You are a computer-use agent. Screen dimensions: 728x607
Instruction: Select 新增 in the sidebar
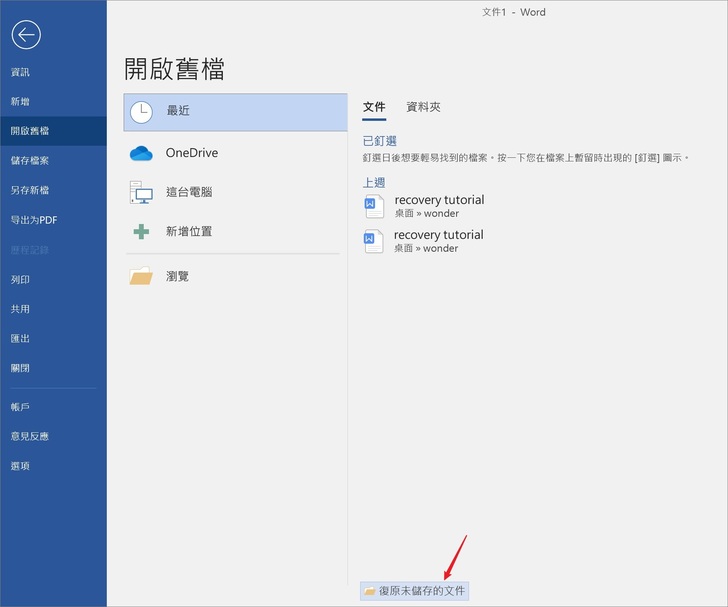pos(21,102)
